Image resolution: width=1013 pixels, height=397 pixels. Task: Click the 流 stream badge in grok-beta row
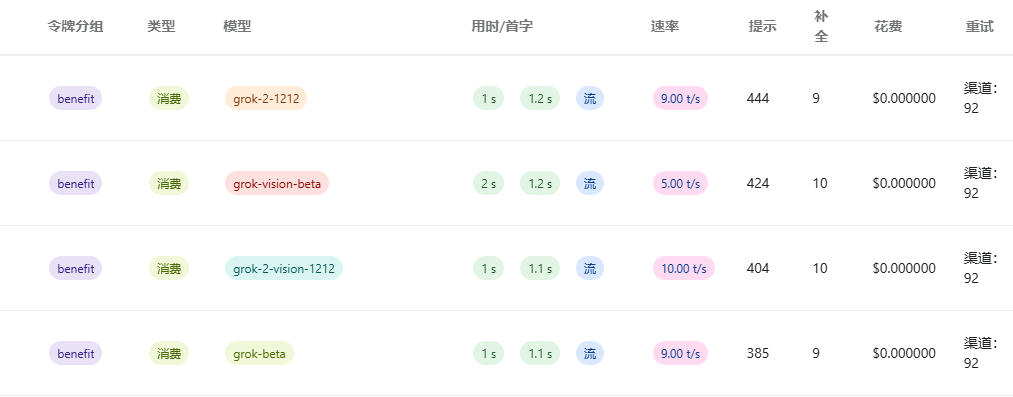(x=590, y=354)
